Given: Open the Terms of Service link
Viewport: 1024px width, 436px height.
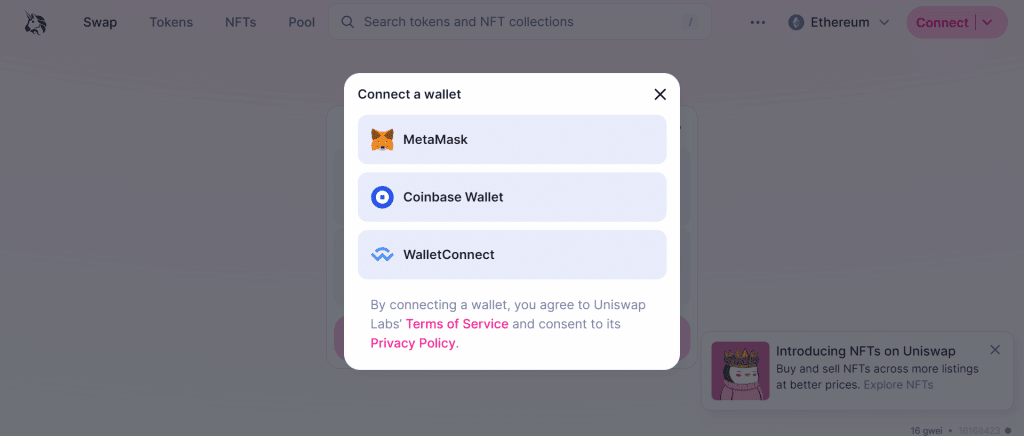Looking at the screenshot, I should (456, 324).
